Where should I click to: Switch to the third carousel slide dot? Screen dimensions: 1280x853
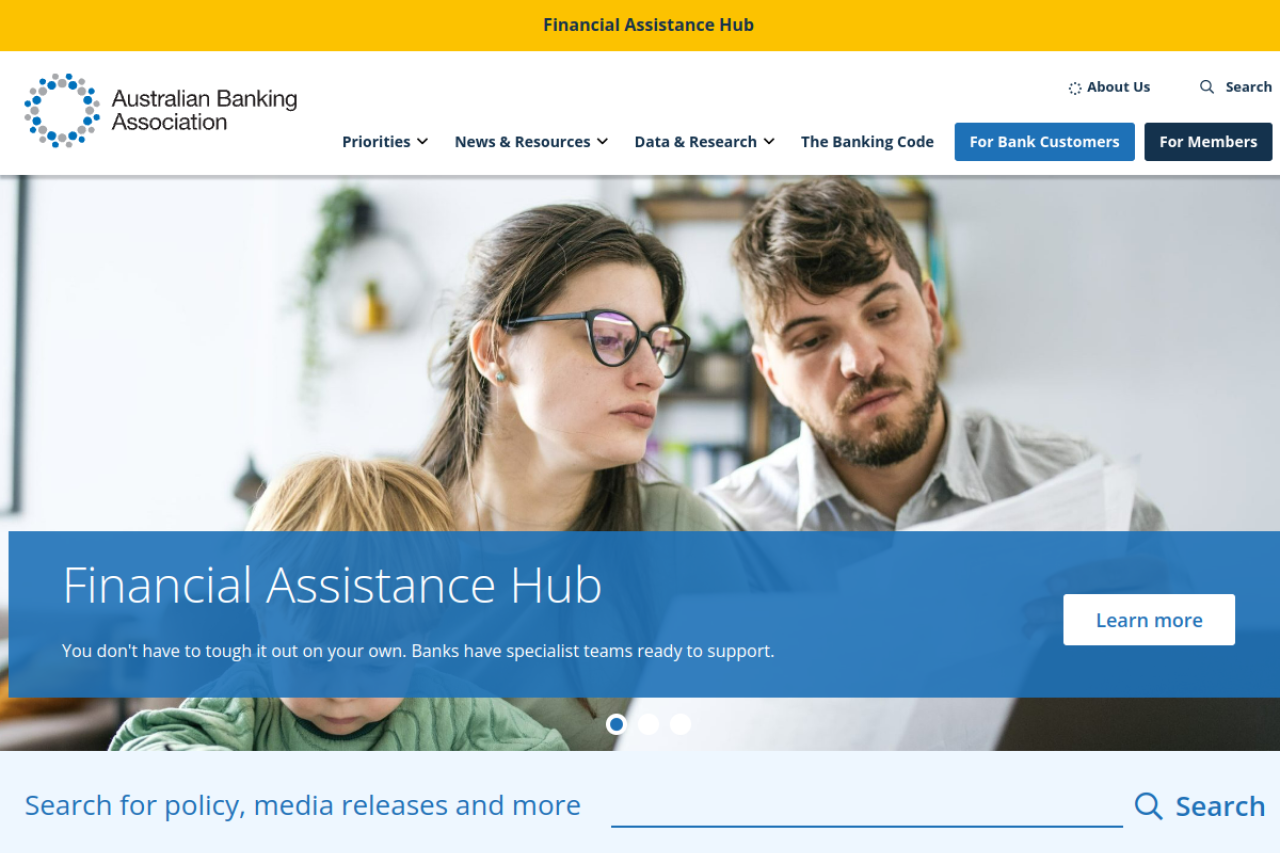[x=681, y=724]
